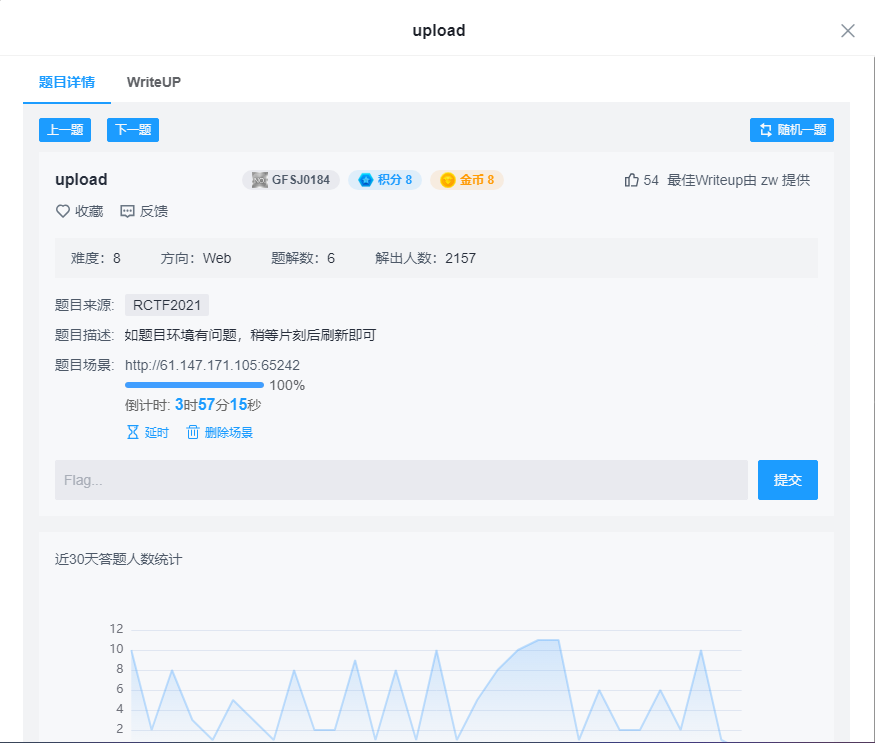The width and height of the screenshot is (875, 743).
Task: Select the 题目详情 tab
Action: tap(67, 82)
